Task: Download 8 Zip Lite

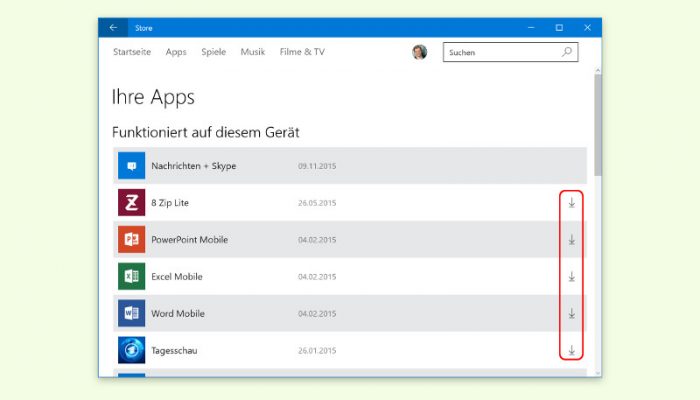Action: (x=571, y=203)
